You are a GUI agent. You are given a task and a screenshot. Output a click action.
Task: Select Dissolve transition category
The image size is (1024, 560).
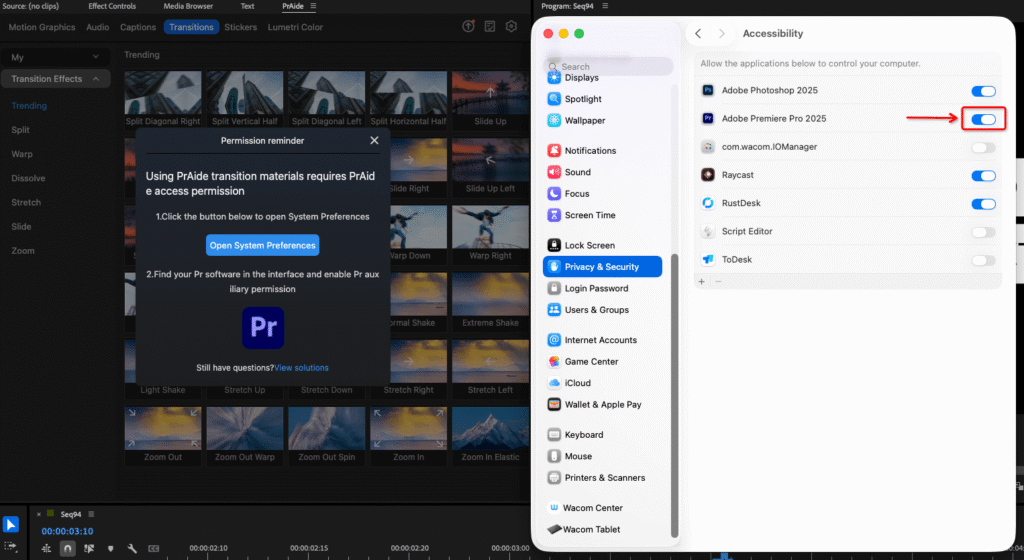point(28,178)
